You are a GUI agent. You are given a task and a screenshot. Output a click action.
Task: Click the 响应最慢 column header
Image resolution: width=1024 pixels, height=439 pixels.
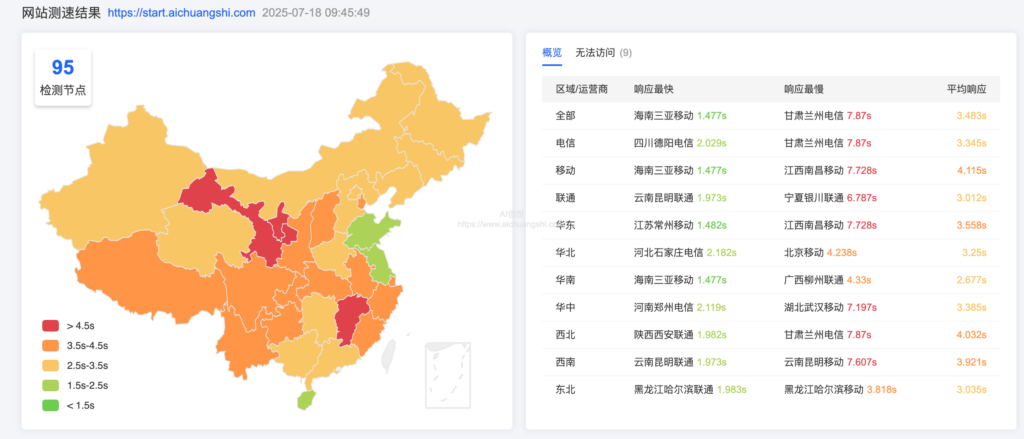(803, 89)
